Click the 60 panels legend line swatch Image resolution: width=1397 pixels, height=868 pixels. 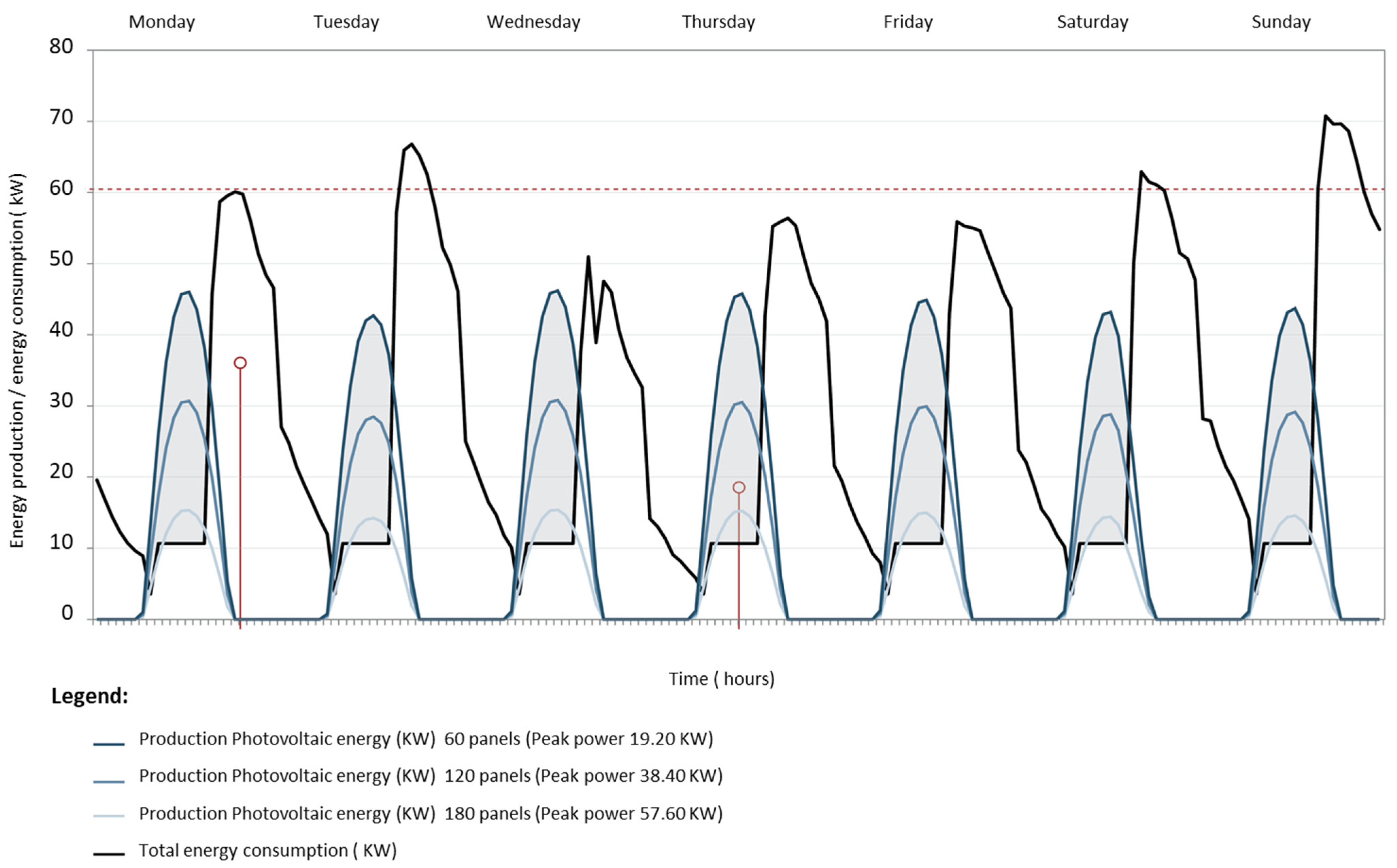point(108,745)
